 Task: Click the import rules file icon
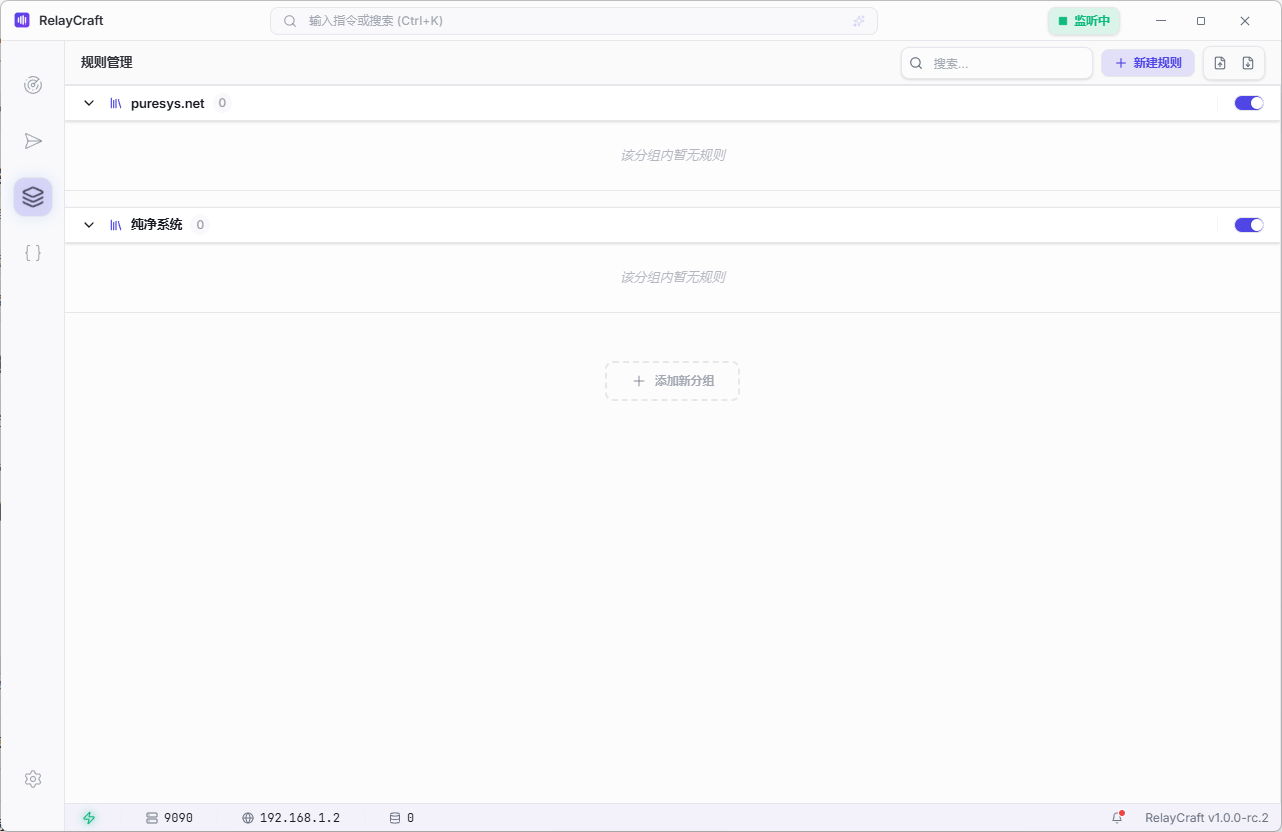[1220, 63]
